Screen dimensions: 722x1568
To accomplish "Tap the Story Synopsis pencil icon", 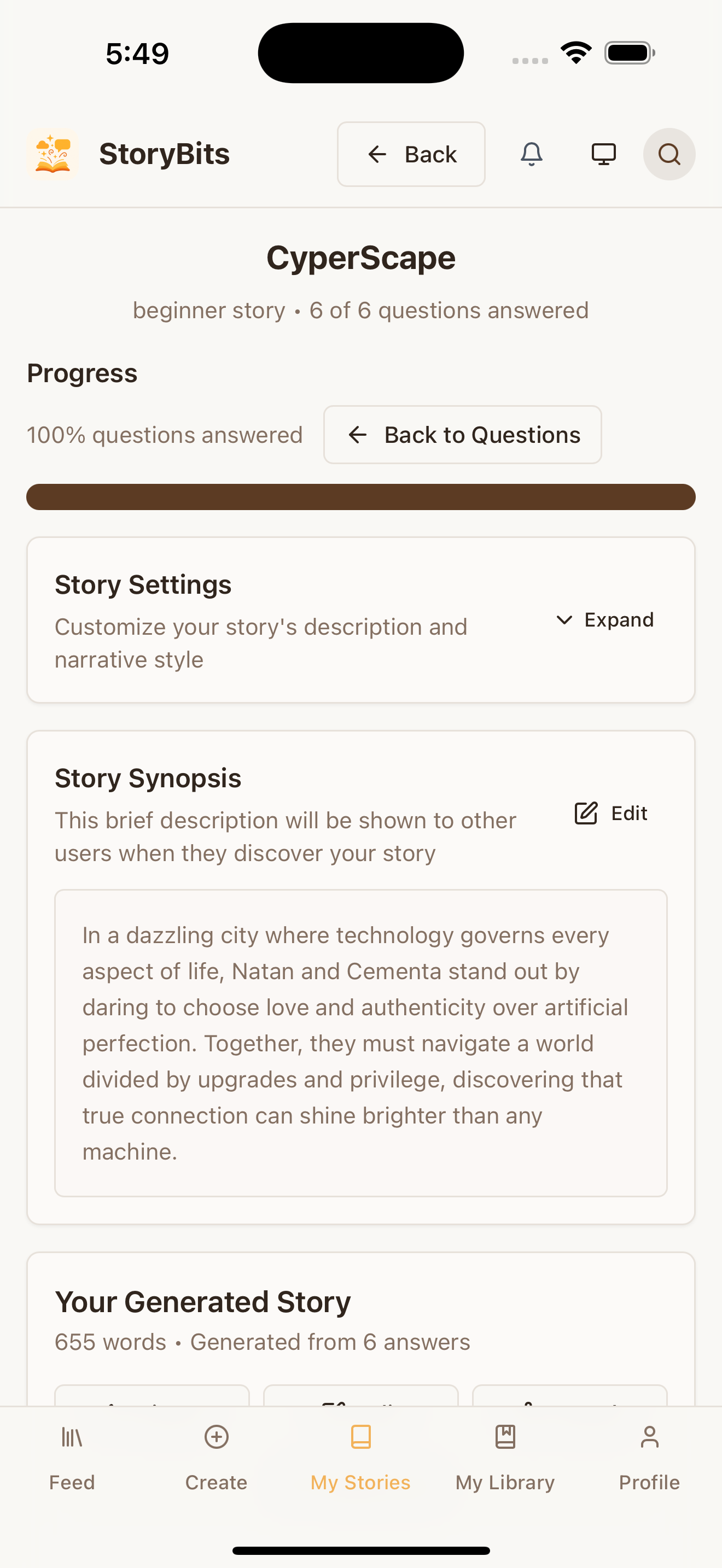I will point(586,813).
